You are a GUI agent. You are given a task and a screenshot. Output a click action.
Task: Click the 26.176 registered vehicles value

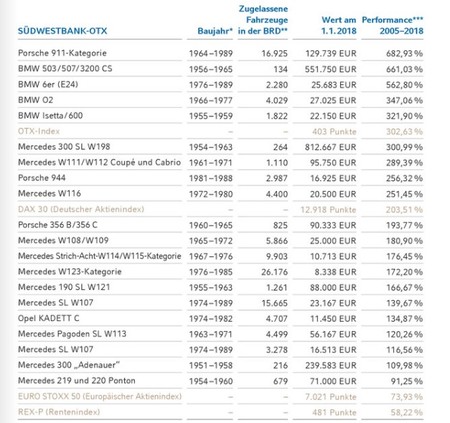pyautogui.click(x=275, y=272)
